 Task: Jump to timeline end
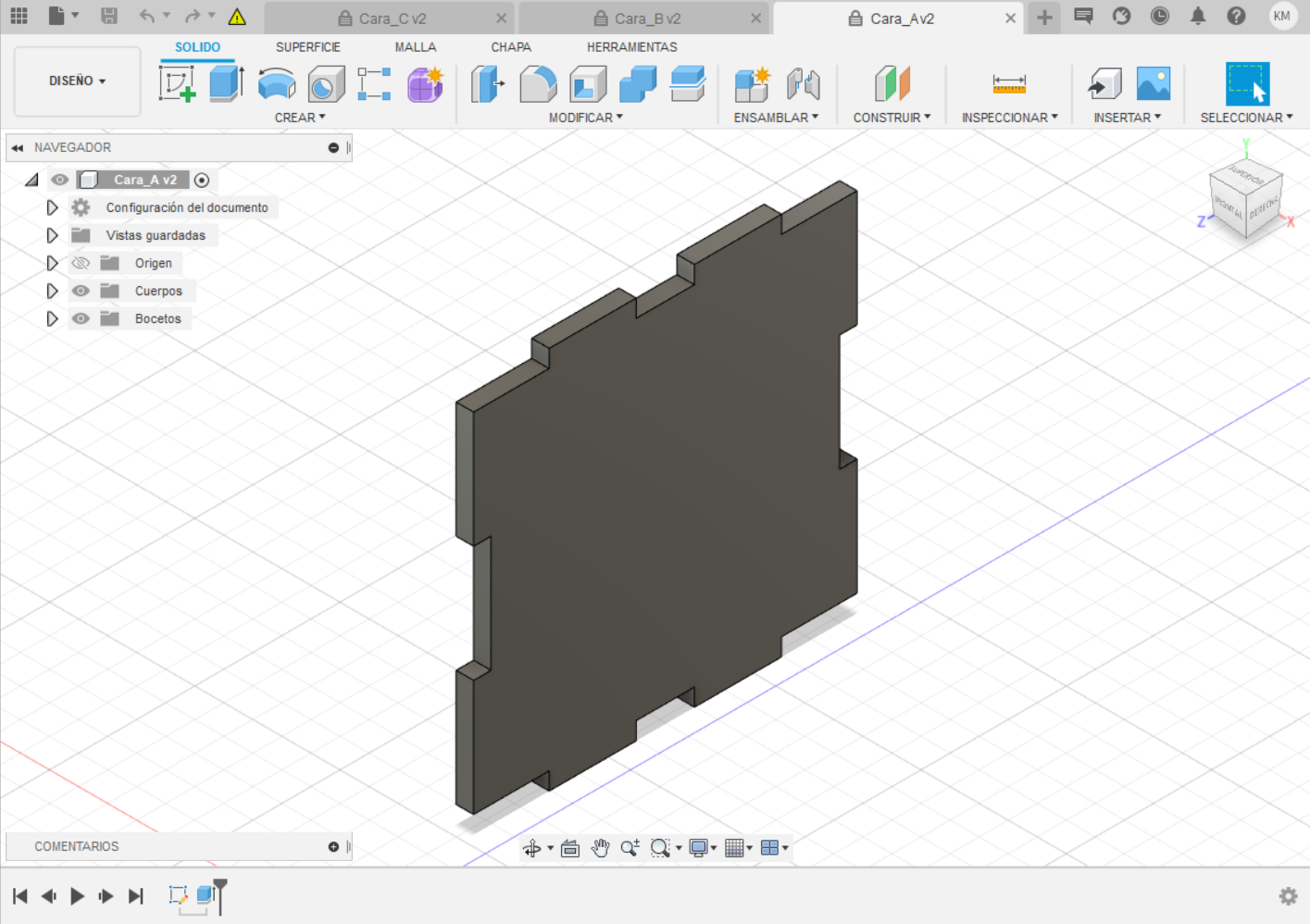[136, 895]
